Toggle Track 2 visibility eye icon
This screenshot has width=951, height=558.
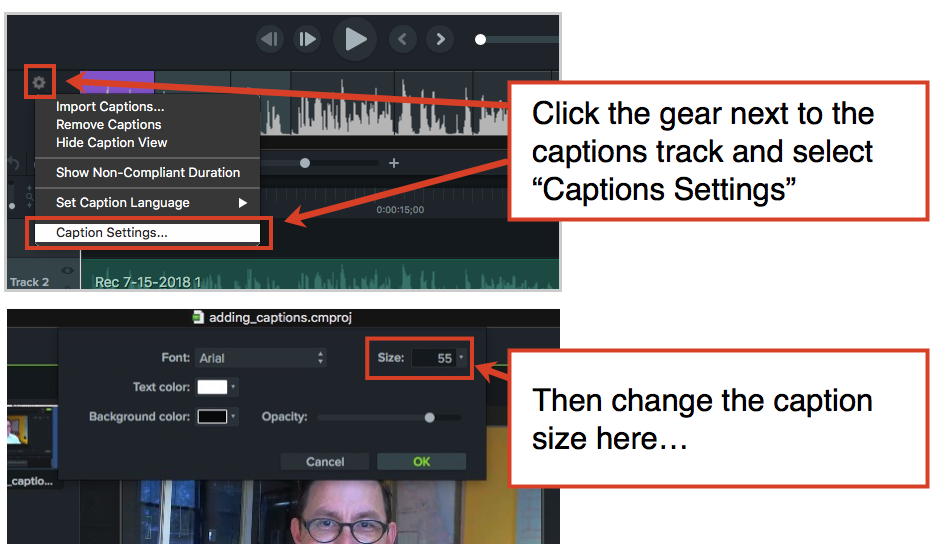coord(67,270)
